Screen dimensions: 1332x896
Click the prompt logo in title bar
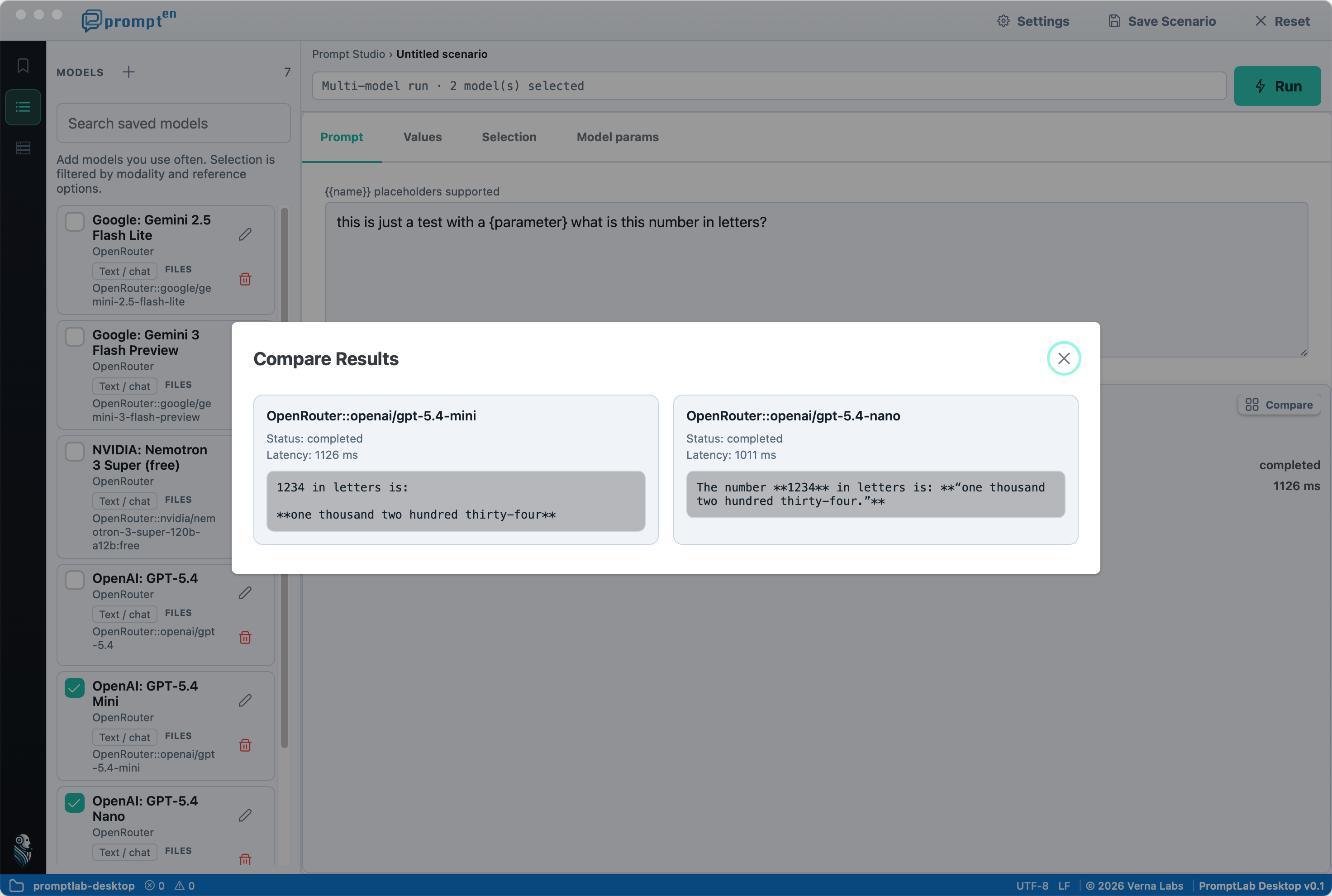click(x=128, y=20)
